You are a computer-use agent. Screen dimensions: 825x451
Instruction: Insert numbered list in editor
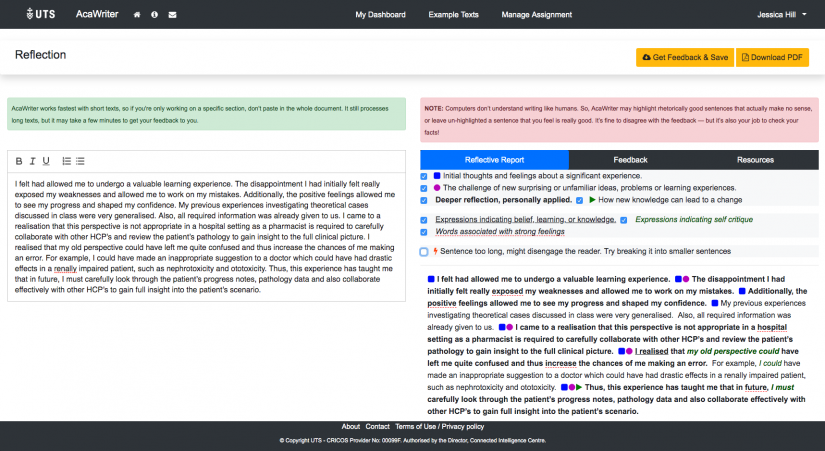click(66, 161)
